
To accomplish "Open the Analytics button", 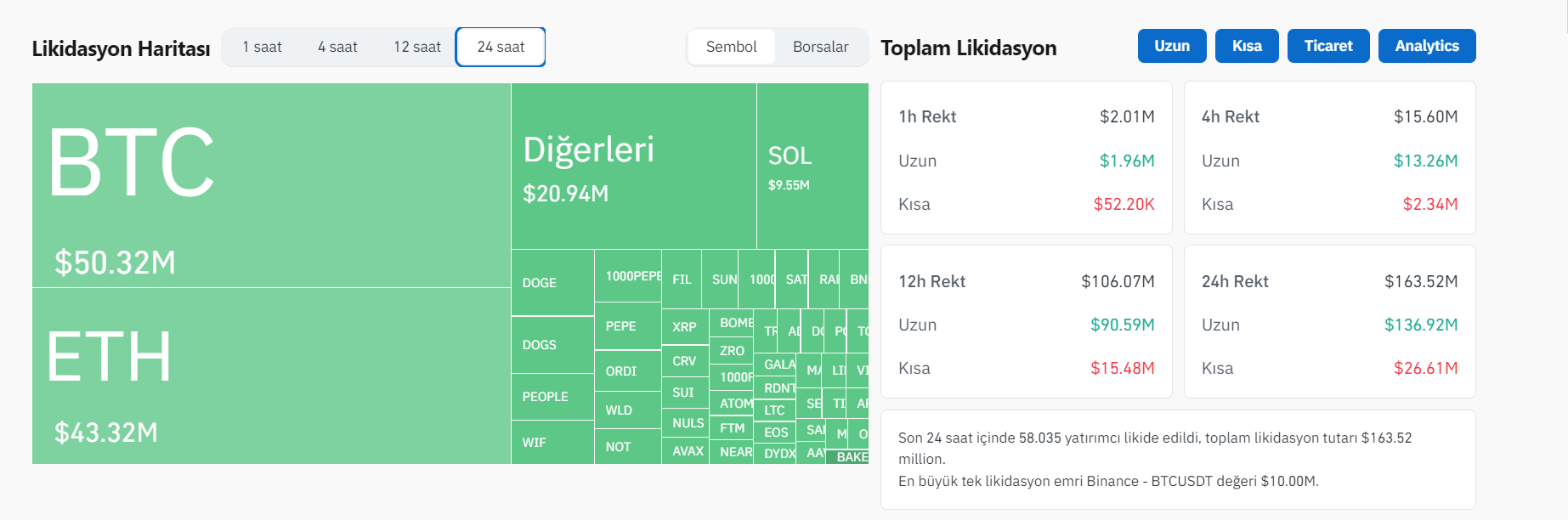I will [1426, 46].
